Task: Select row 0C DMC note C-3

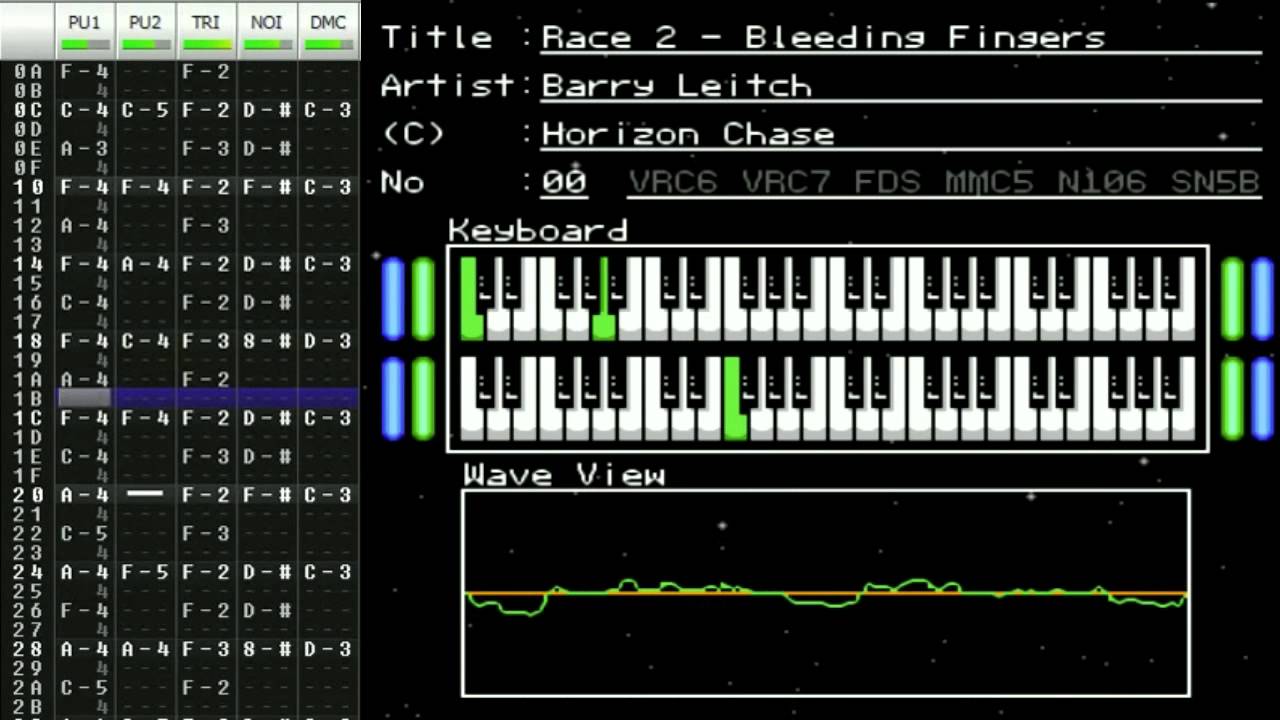Action: pos(328,110)
